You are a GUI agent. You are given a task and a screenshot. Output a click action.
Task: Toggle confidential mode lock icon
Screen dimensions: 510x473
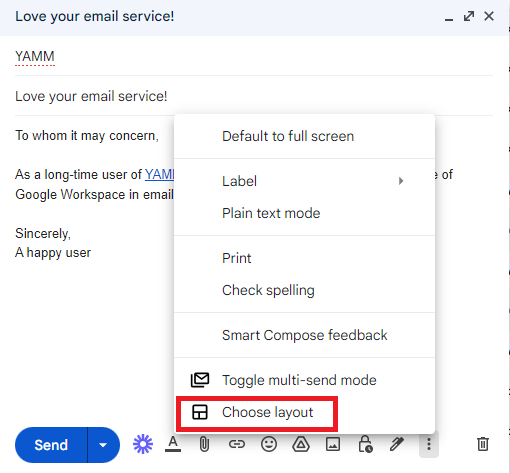(x=365, y=444)
